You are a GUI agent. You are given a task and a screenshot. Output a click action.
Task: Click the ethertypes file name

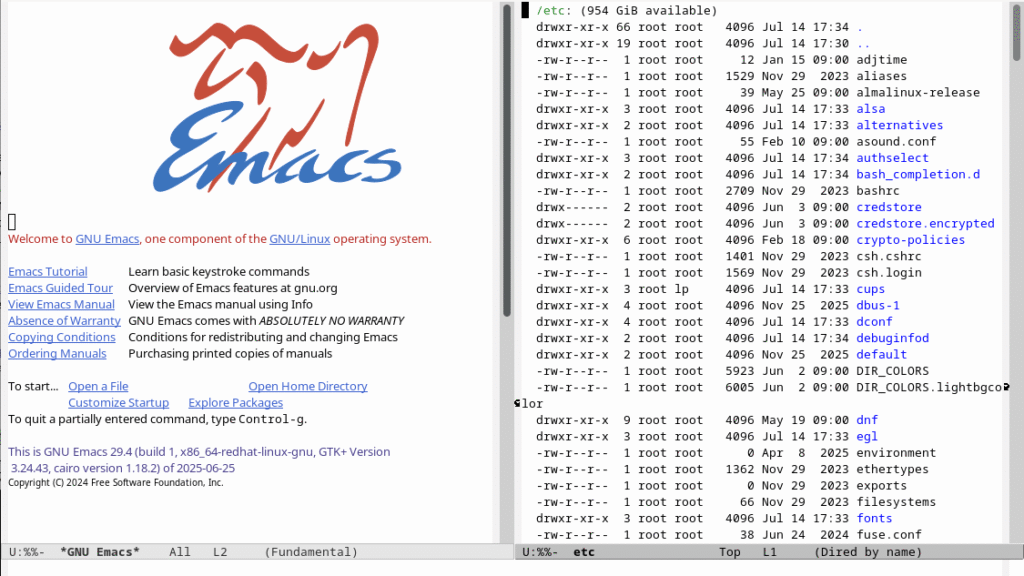coord(892,469)
